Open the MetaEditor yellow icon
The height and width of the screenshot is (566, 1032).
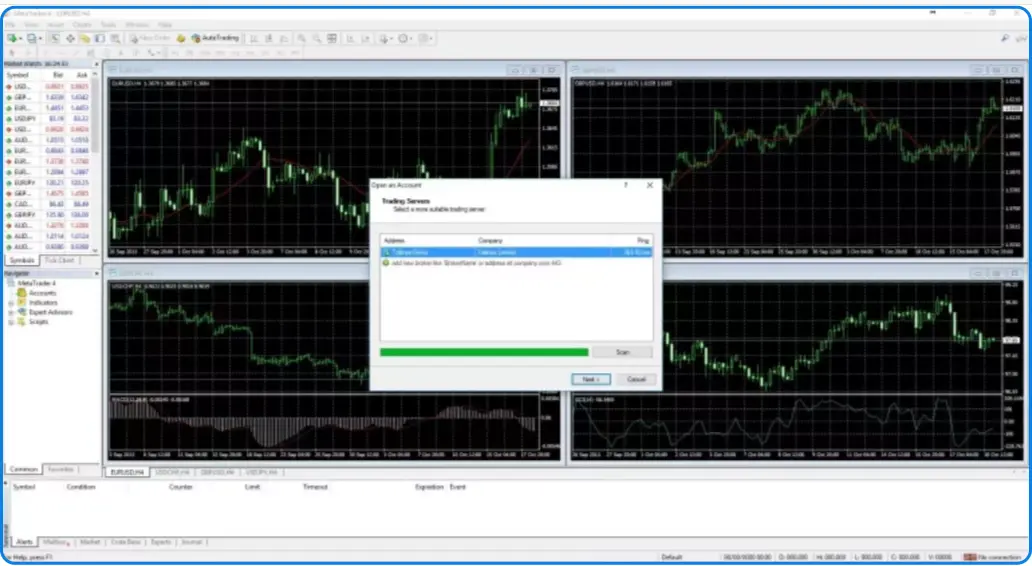tap(181, 39)
